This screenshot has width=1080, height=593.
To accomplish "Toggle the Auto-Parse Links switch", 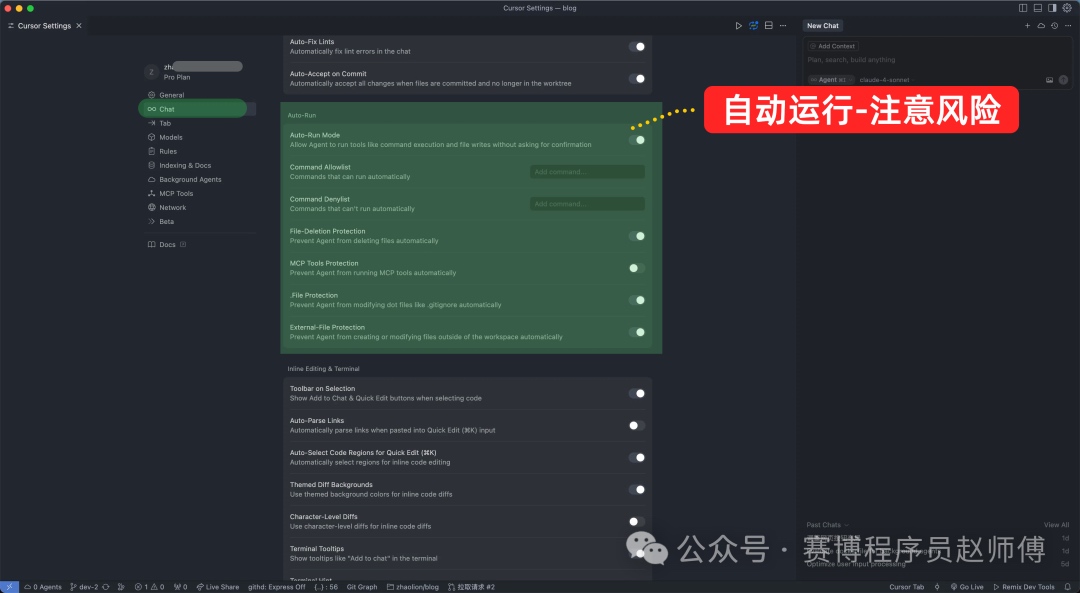I will point(636,426).
